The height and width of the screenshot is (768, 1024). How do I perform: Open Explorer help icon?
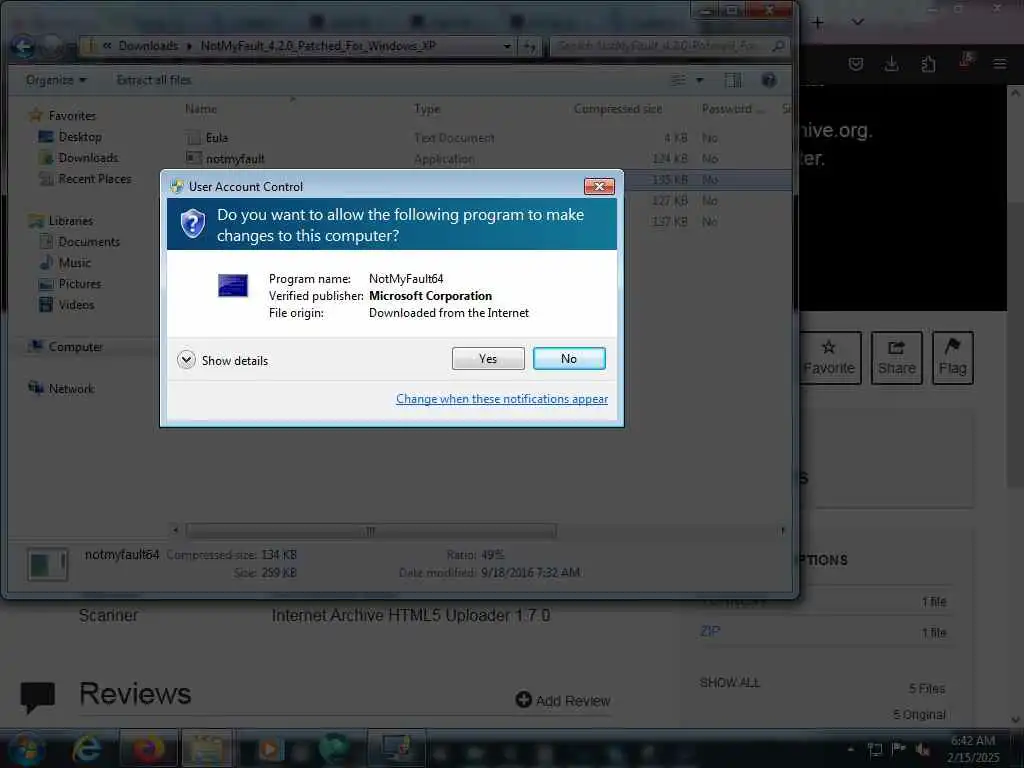(x=769, y=80)
